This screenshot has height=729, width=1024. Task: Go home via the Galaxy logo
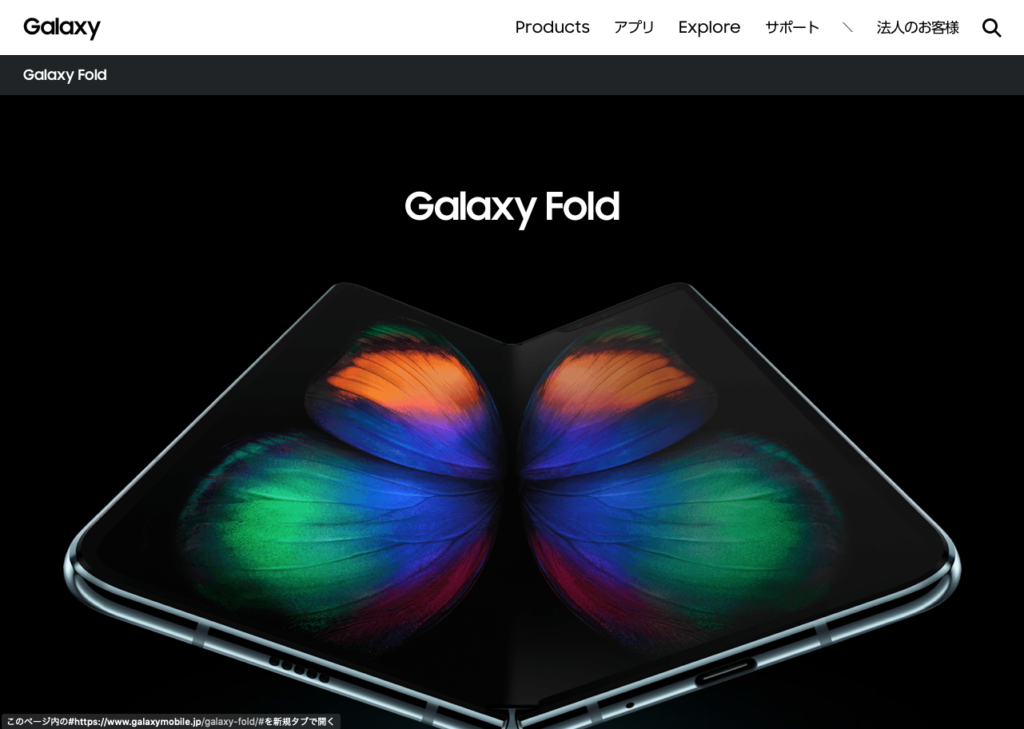point(62,28)
